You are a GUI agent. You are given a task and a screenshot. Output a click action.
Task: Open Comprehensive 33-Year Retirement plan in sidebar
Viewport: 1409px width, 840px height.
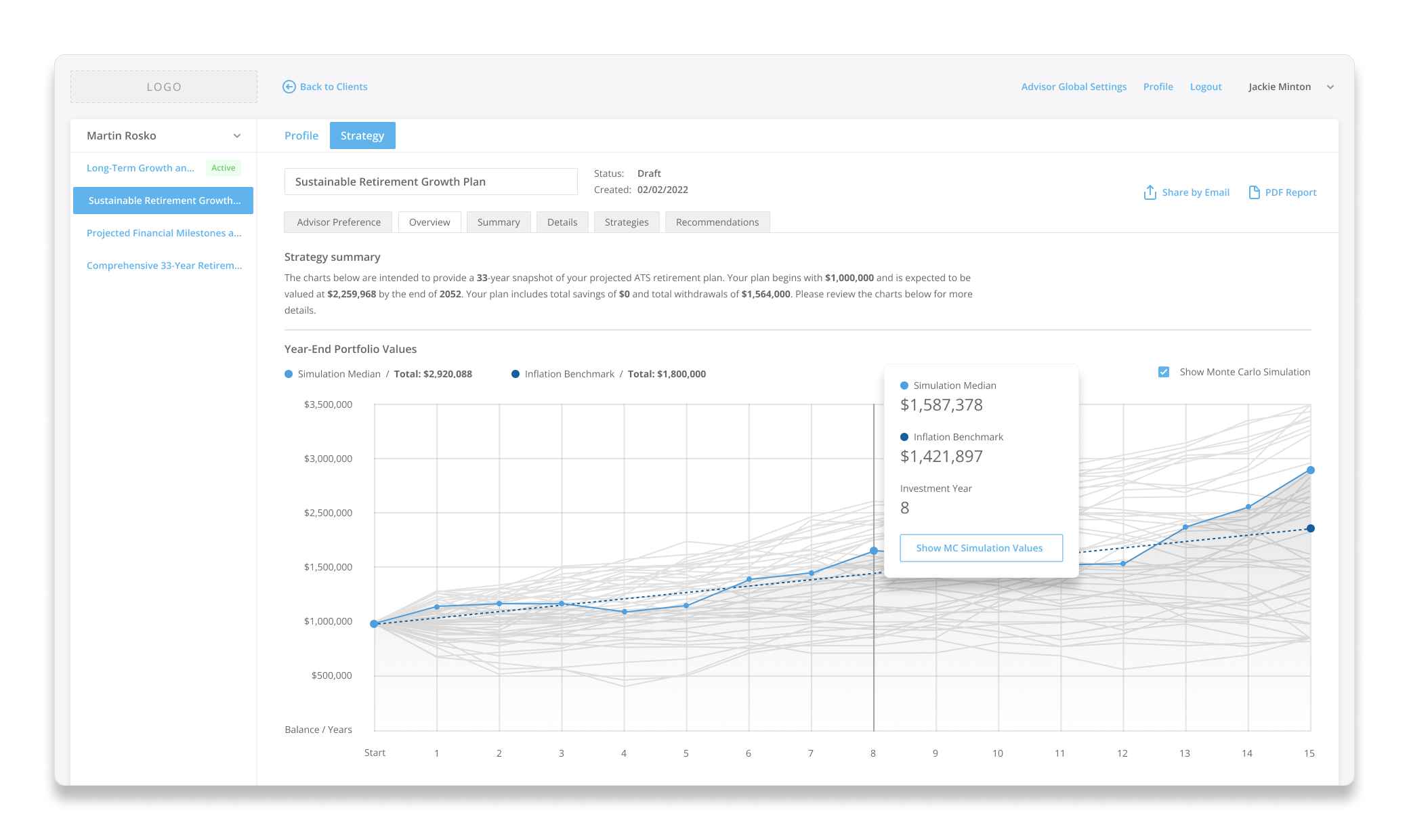(164, 266)
